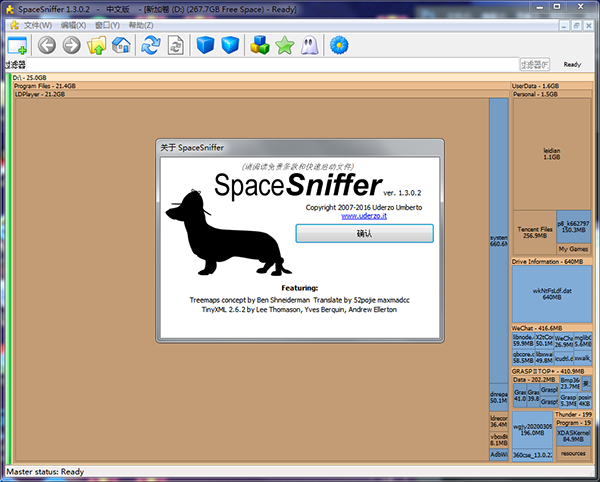Screen dimensions: 600x482
Task: Select the 360cse_13.0 file block
Action: (532, 455)
